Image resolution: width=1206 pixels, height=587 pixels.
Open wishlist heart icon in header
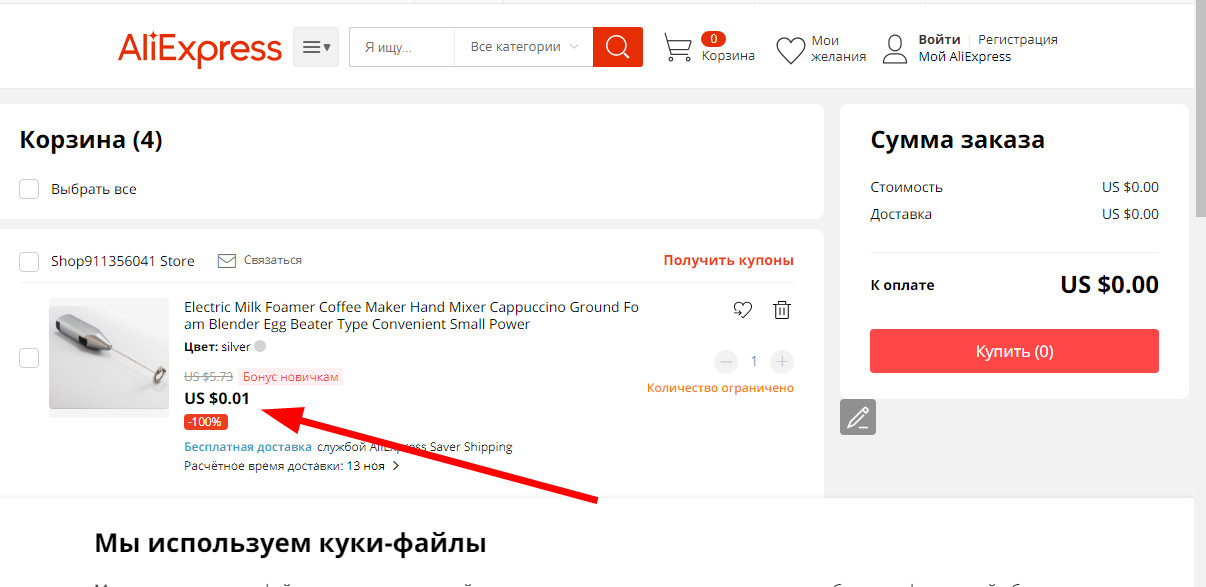[x=790, y=49]
